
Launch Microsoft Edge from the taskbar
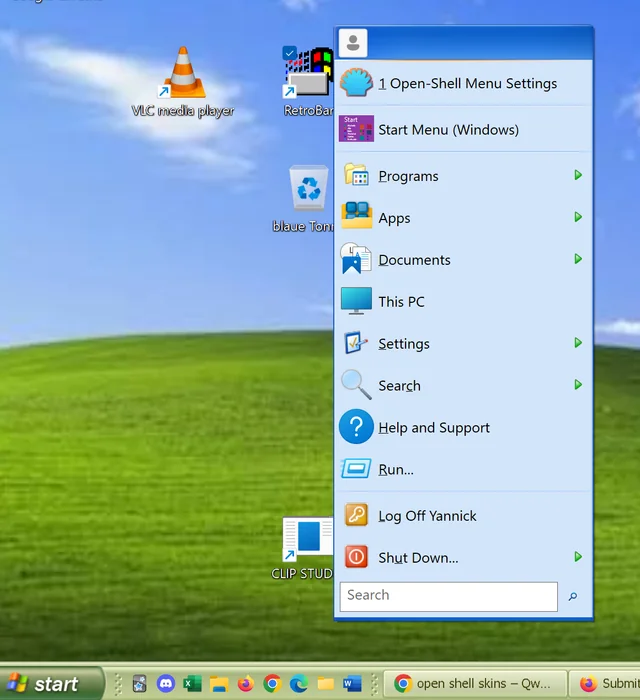299,683
